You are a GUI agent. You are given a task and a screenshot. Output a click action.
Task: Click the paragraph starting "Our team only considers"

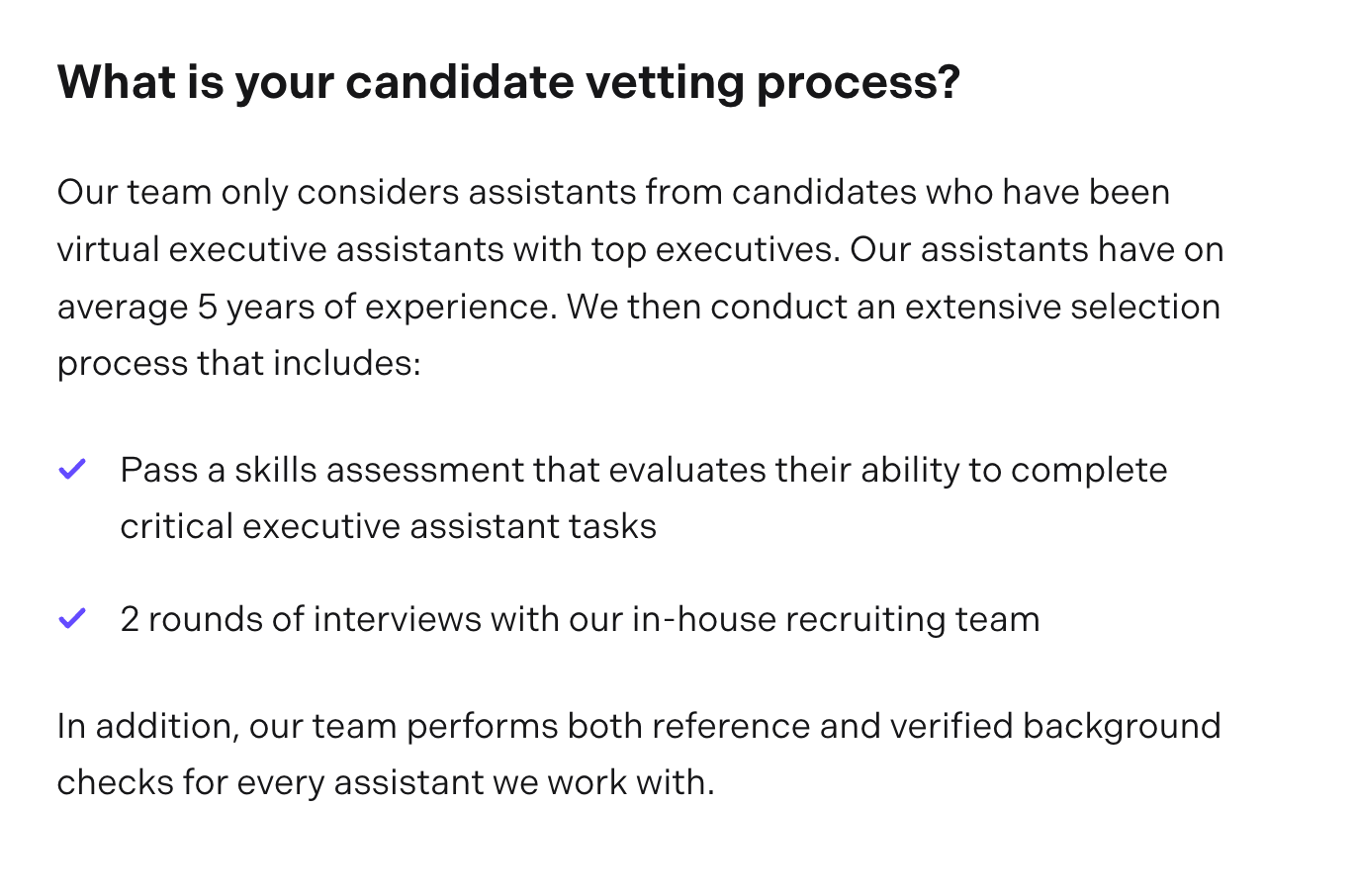(x=613, y=192)
